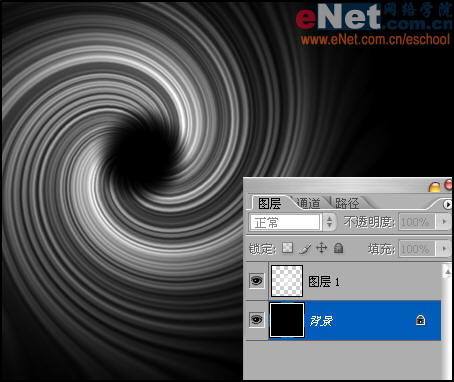Click the orange minimize panel button
The image size is (454, 382).
click(434, 187)
